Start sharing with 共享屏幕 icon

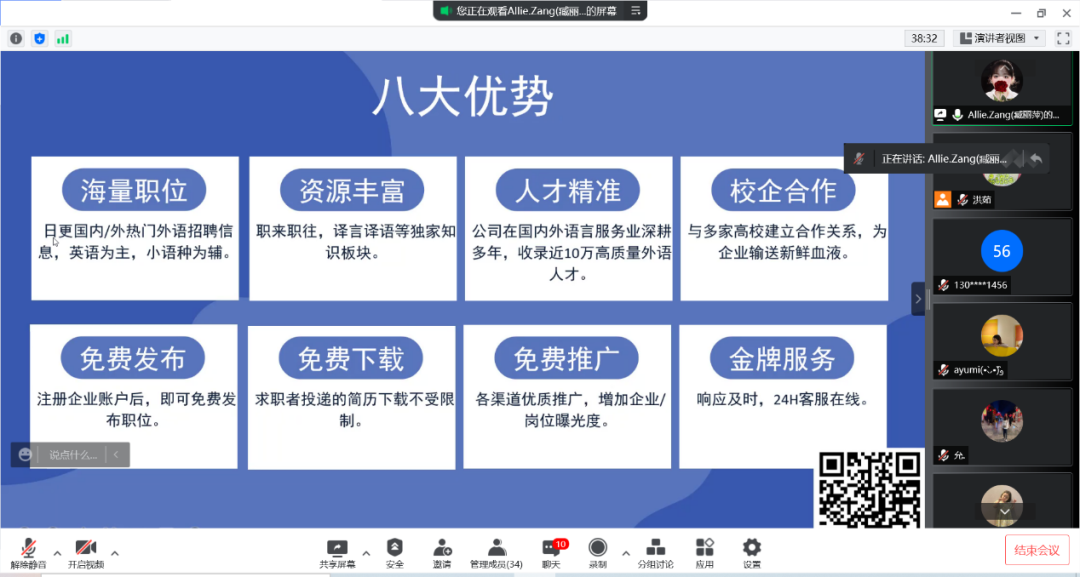pyautogui.click(x=337, y=549)
